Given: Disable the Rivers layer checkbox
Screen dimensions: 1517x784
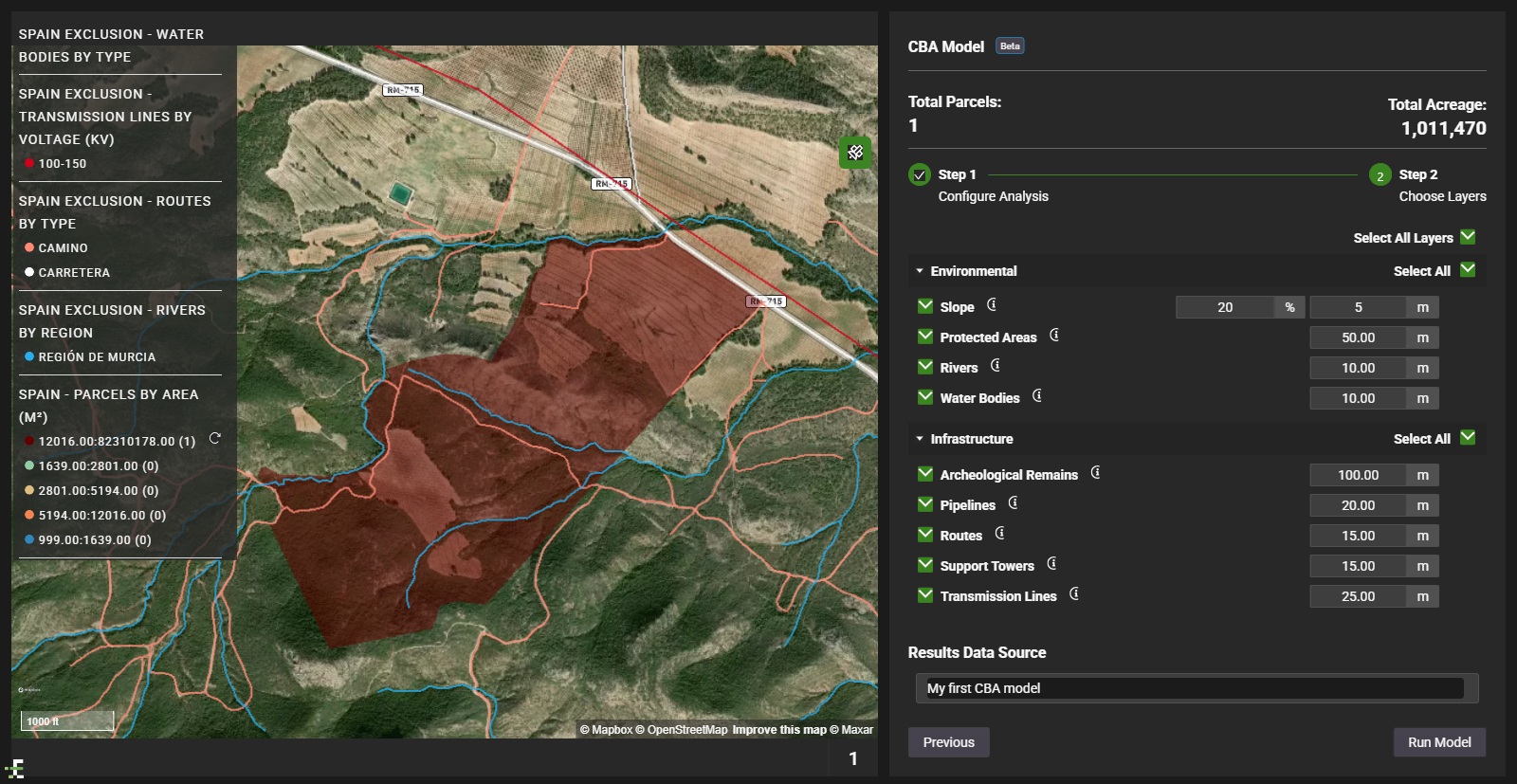Looking at the screenshot, I should point(925,367).
